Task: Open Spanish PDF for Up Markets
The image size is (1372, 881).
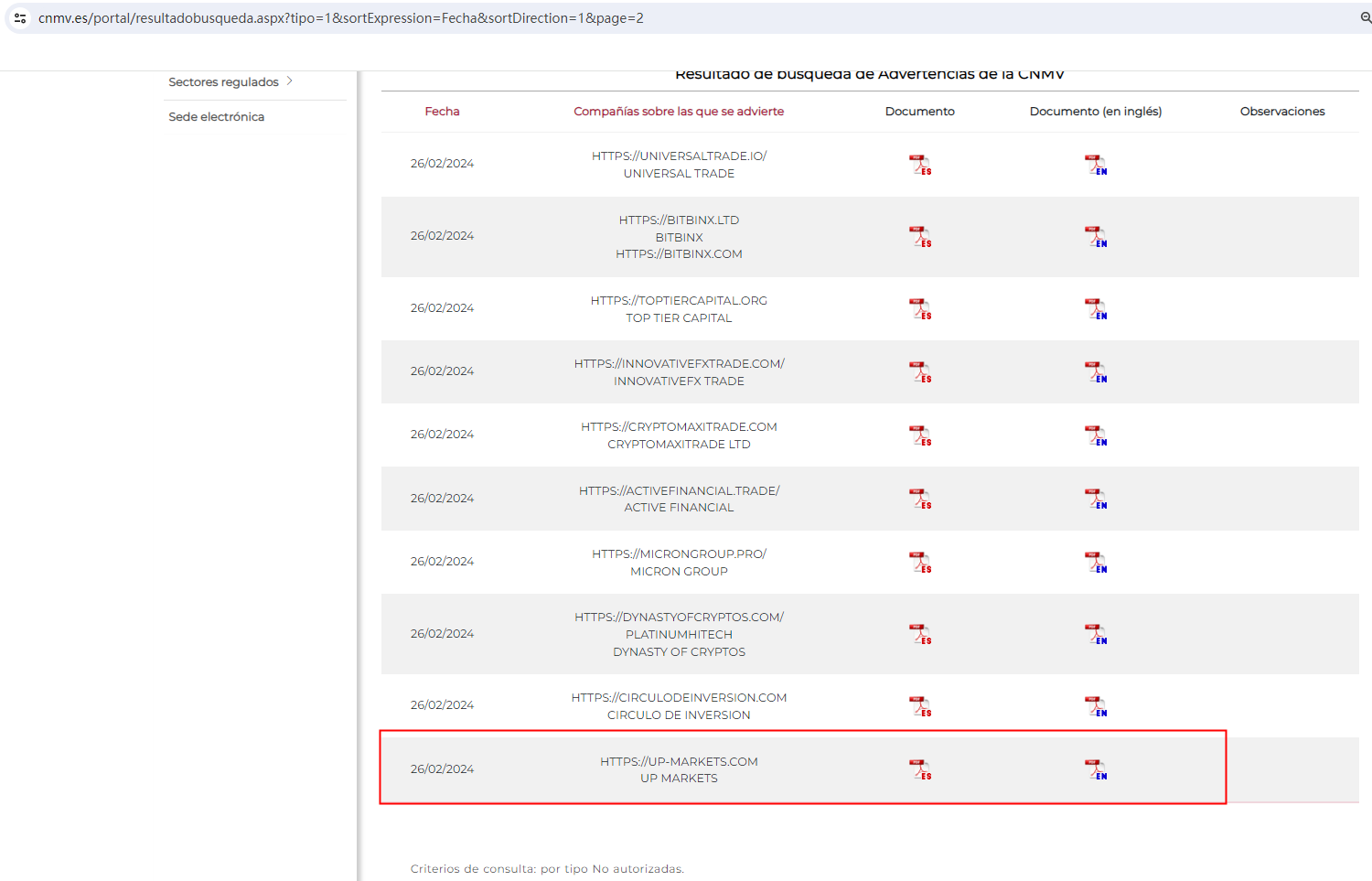Action: pyautogui.click(x=920, y=769)
